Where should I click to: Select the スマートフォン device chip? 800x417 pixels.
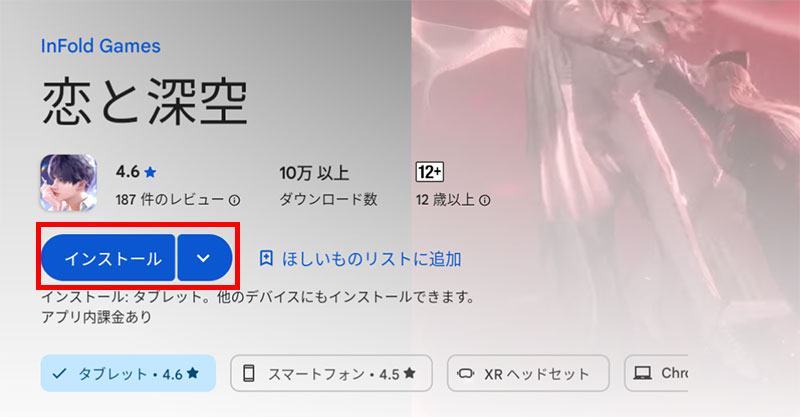tap(331, 374)
